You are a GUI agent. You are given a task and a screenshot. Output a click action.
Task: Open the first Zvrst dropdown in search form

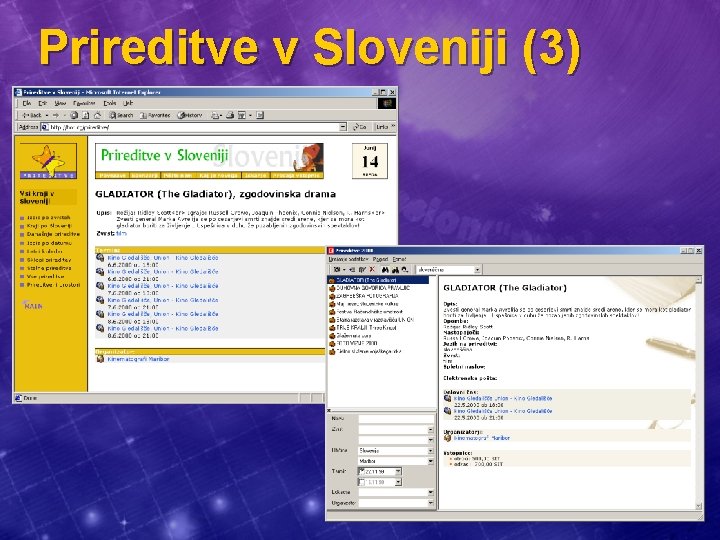[430, 429]
